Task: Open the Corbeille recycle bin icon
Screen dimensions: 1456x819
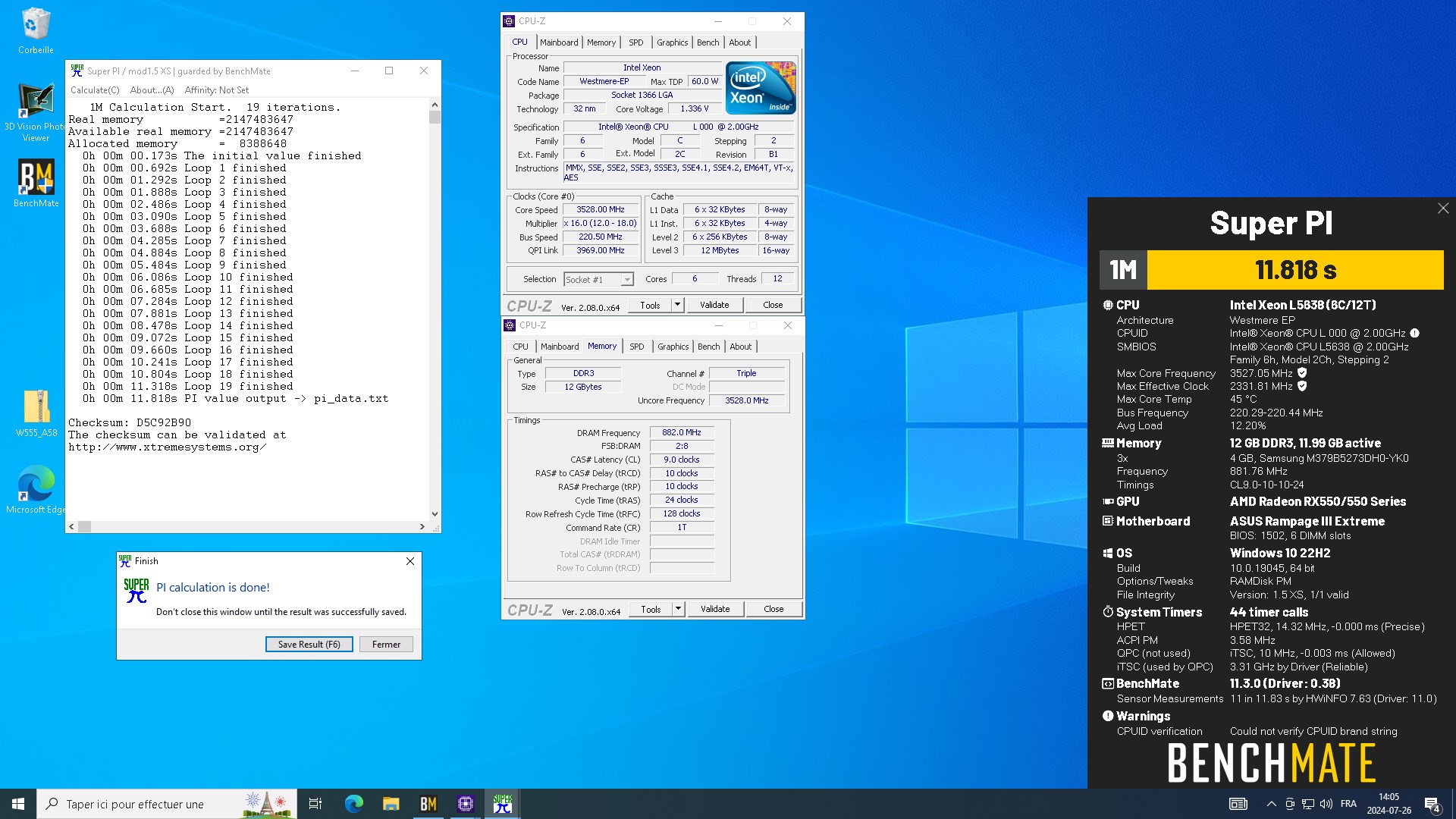Action: click(36, 31)
